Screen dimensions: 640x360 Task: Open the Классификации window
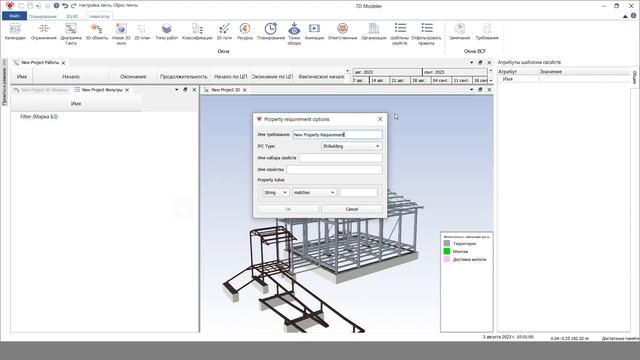point(197,31)
